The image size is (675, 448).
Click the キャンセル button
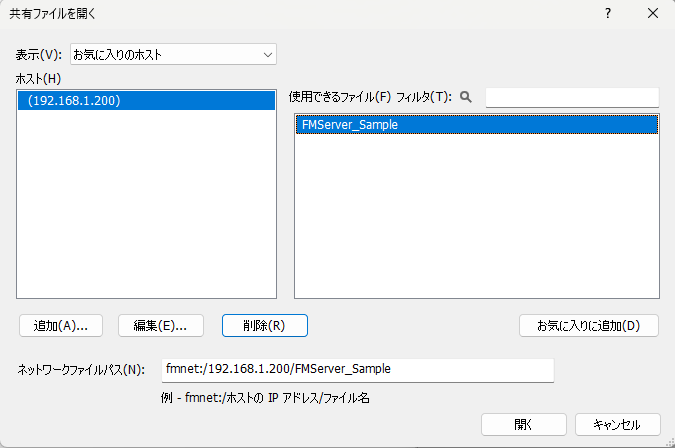pyautogui.click(x=617, y=425)
